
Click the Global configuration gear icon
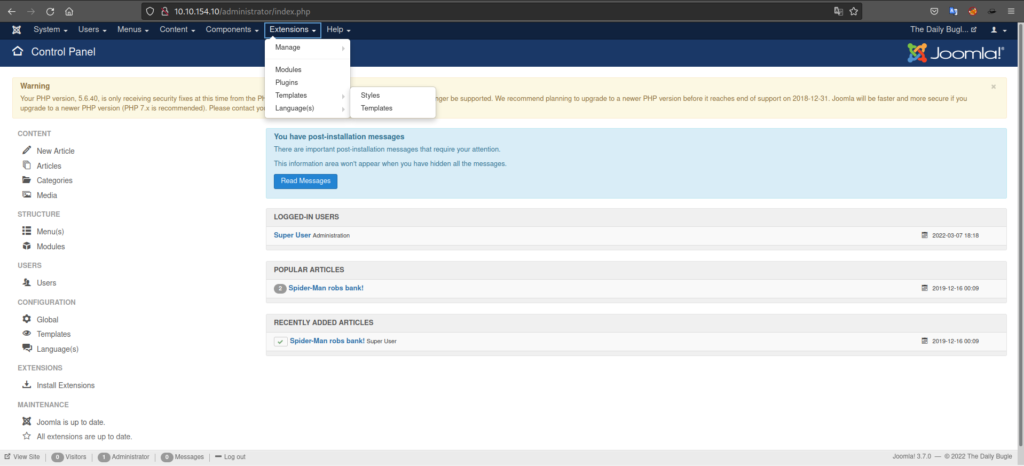pos(26,319)
